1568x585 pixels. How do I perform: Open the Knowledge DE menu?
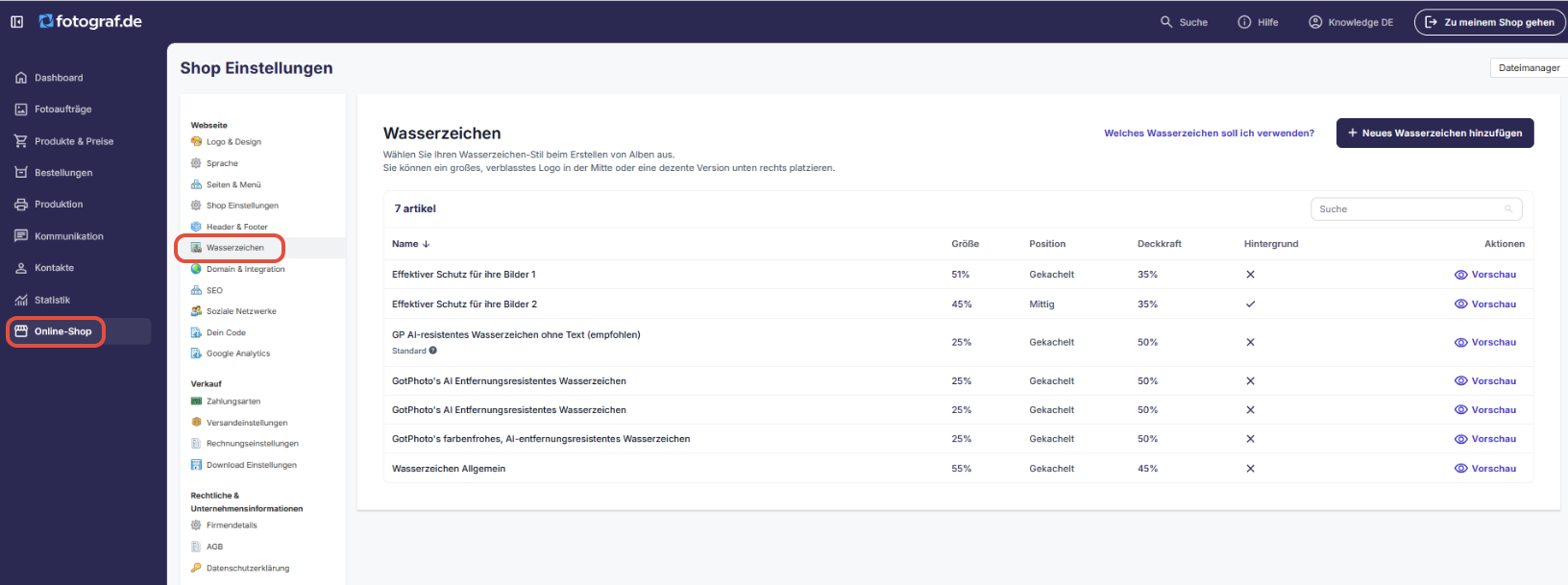point(1351,22)
